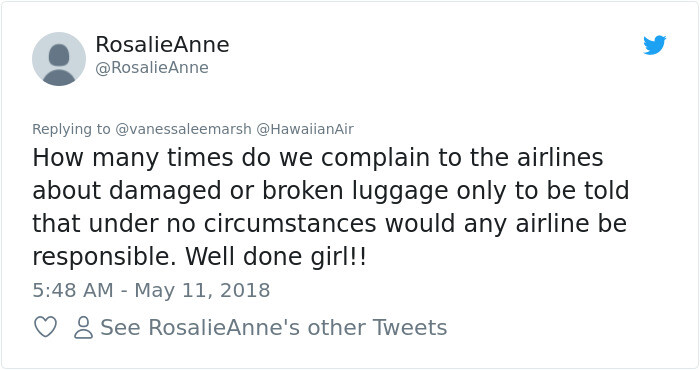The image size is (700, 370).
Task: Click the 'Replying to' label text
Action: click(71, 129)
